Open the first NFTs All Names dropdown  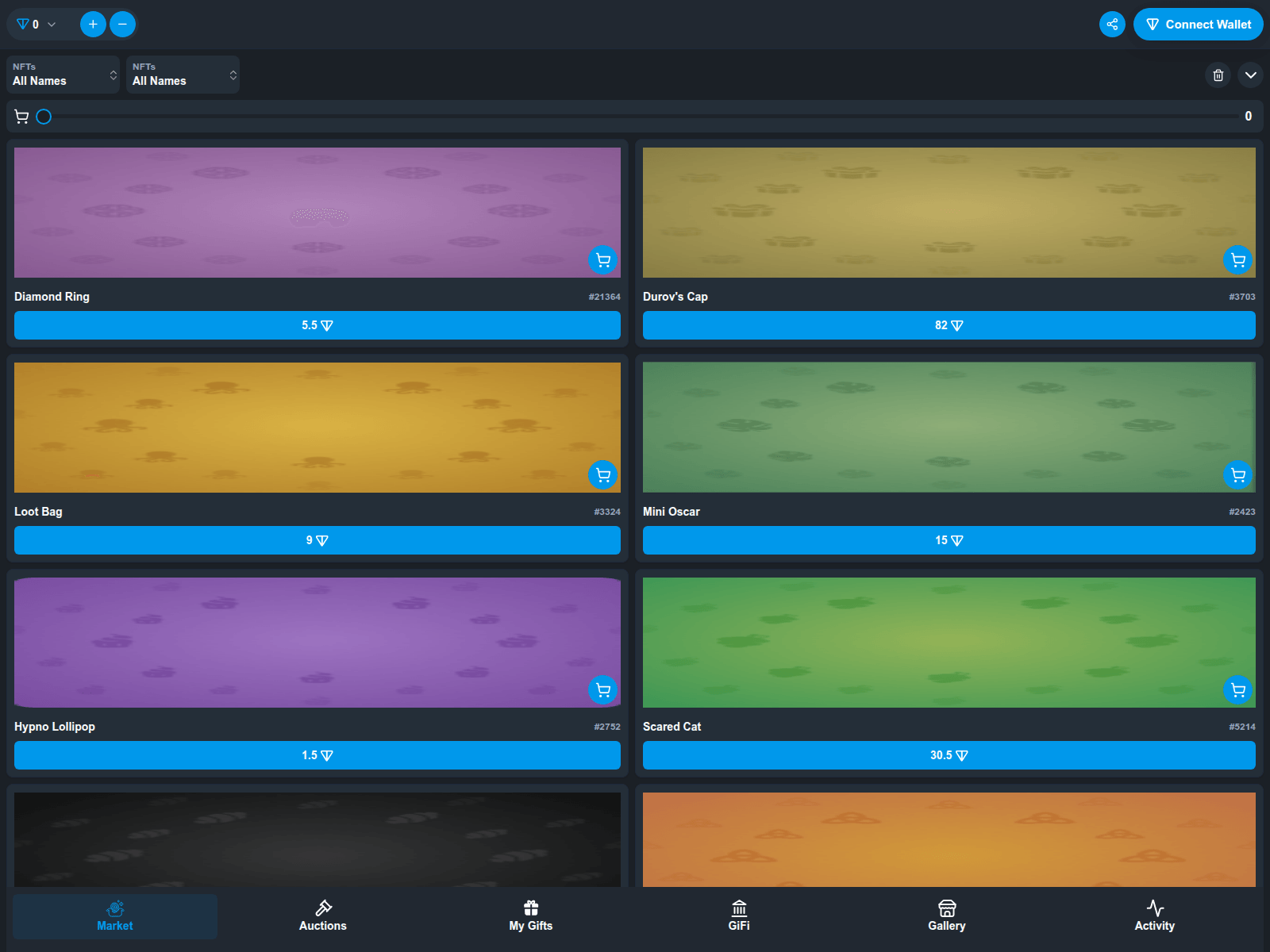(63, 75)
